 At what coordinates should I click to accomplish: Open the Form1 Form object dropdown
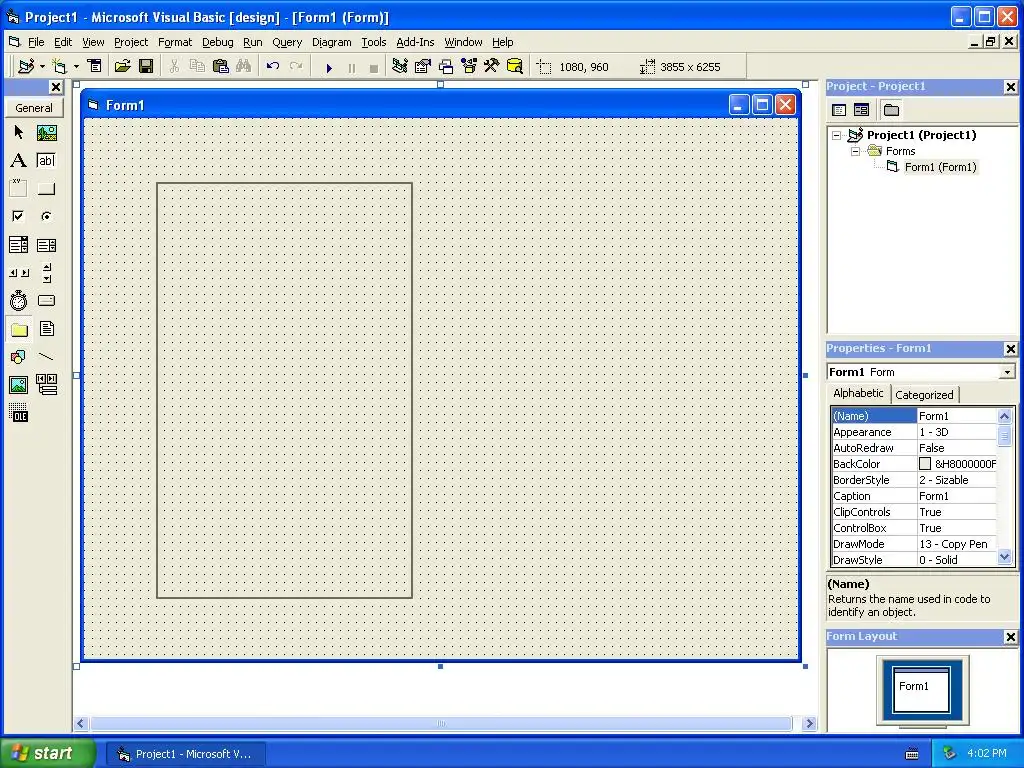1008,372
